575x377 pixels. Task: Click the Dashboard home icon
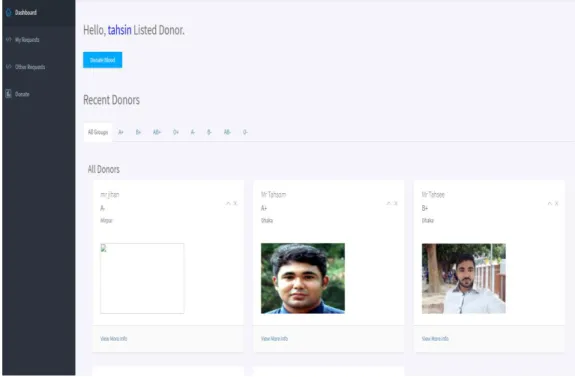pos(8,12)
